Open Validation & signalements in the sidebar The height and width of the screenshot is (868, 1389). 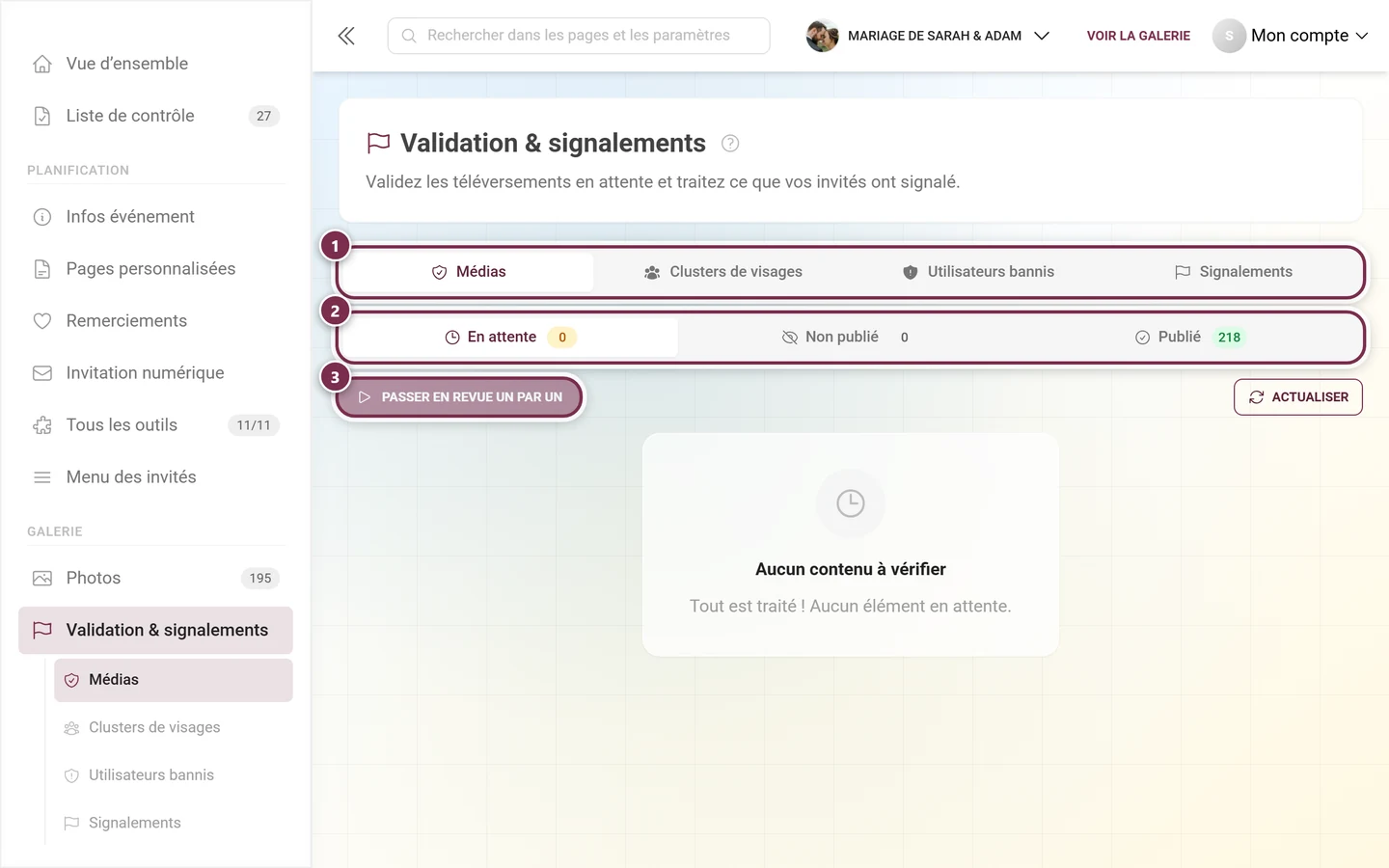pos(155,631)
